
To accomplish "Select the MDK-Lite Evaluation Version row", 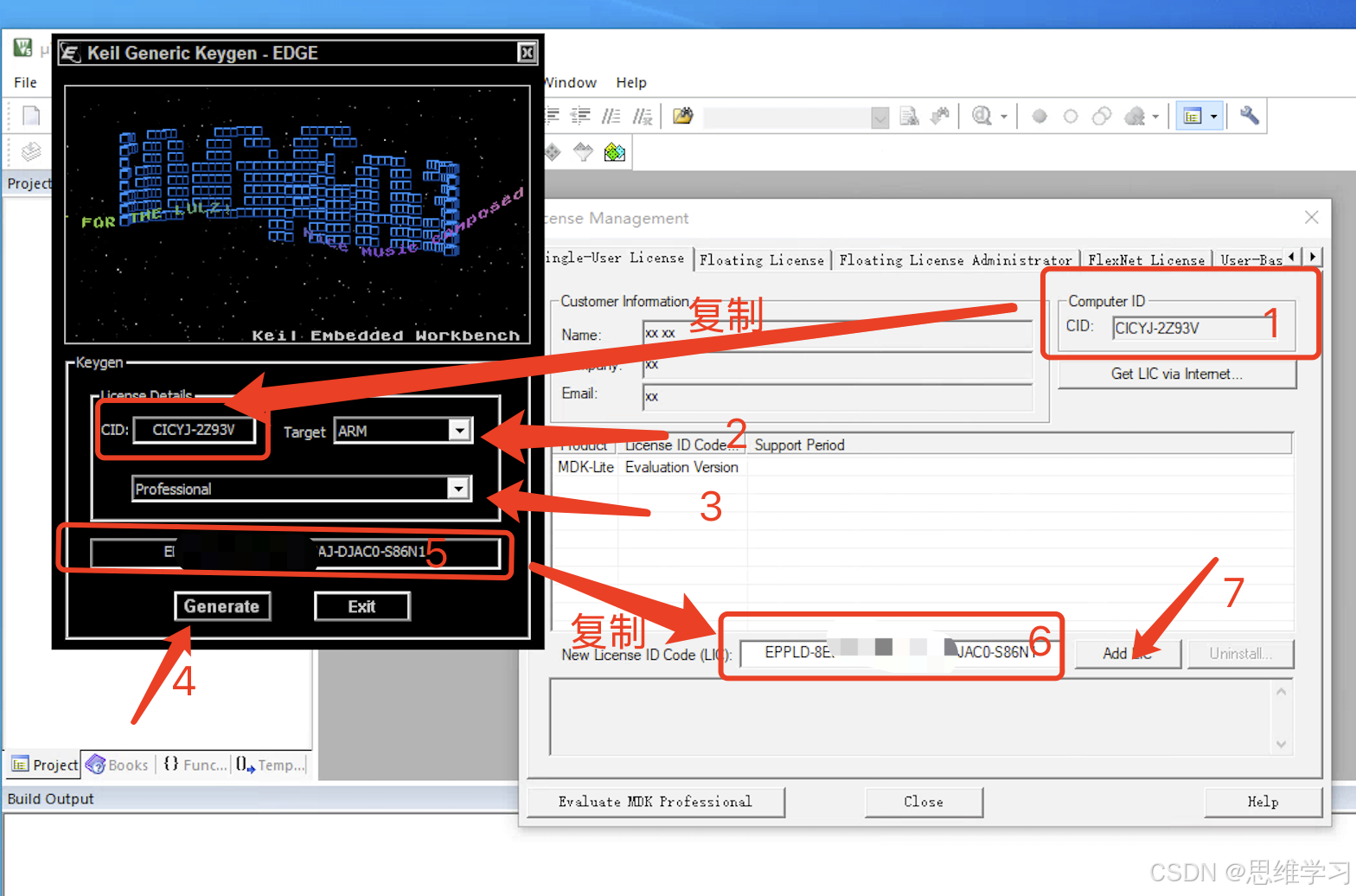I will coord(922,467).
